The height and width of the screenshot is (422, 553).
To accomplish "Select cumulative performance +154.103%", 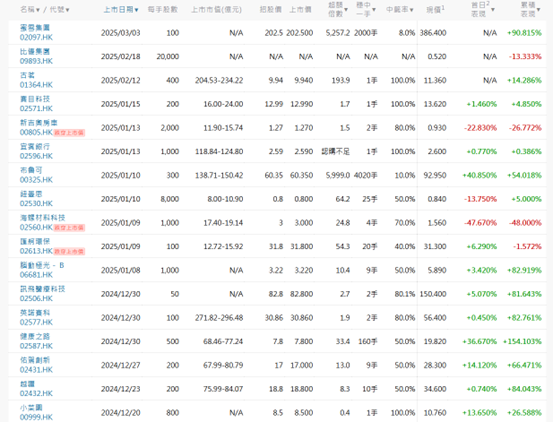I will tap(522, 341).
